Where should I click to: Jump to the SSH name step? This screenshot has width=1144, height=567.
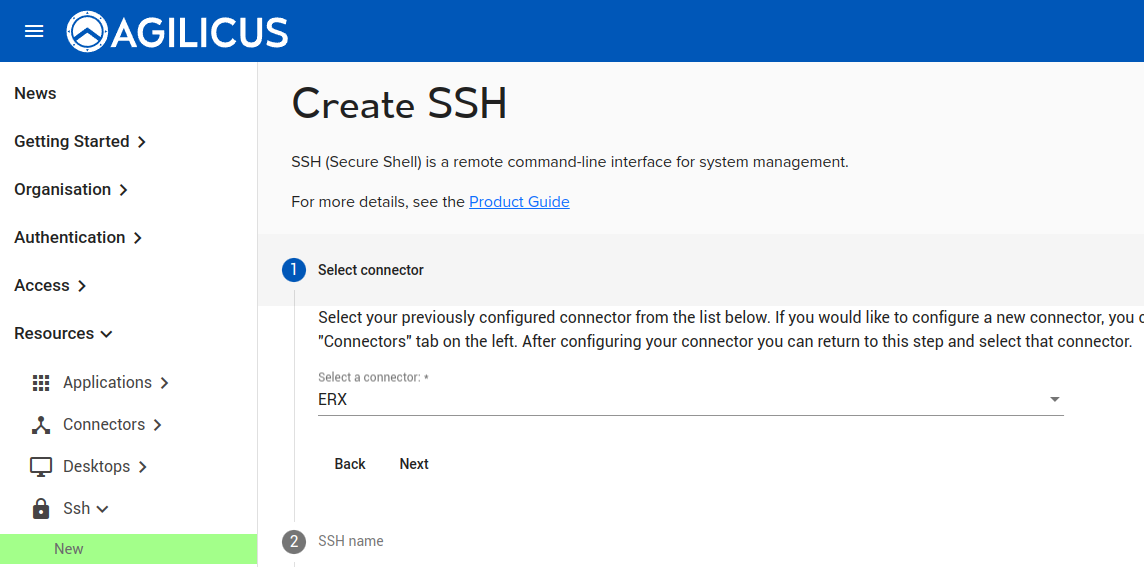(351, 541)
